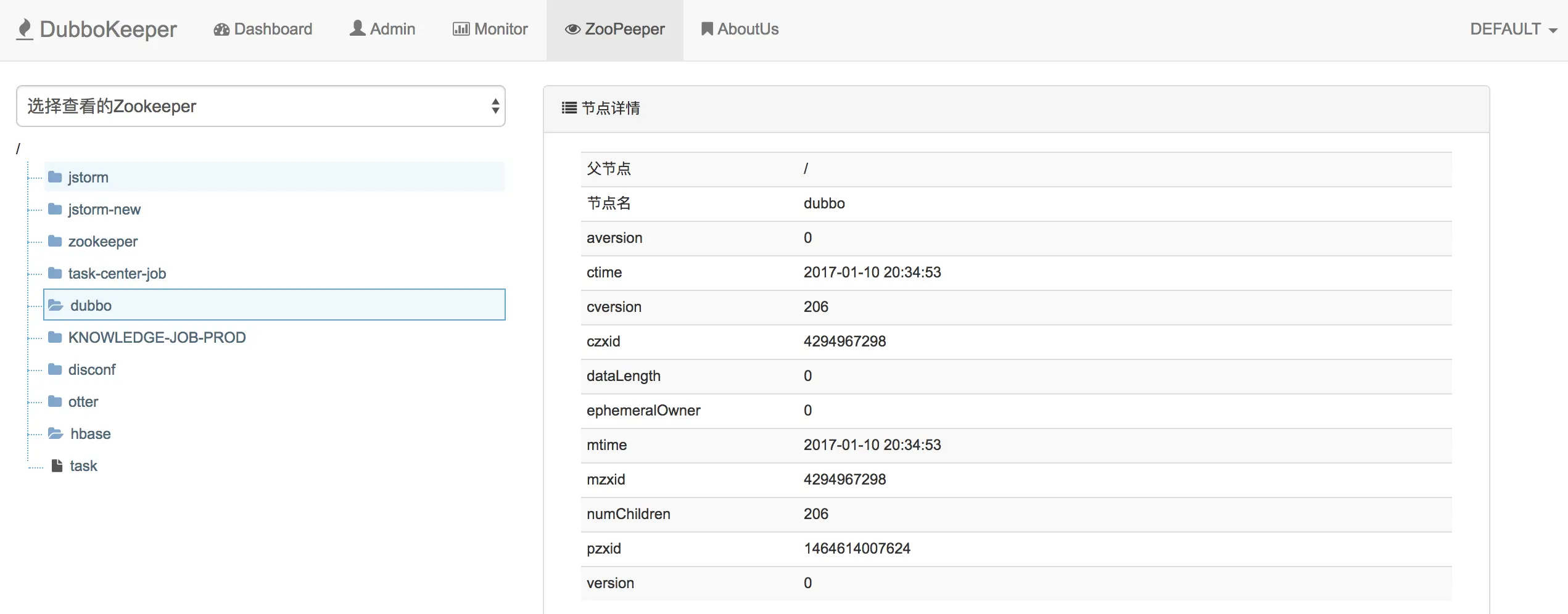1568x614 pixels.
Task: Click the Admin user icon
Action: 358,28
